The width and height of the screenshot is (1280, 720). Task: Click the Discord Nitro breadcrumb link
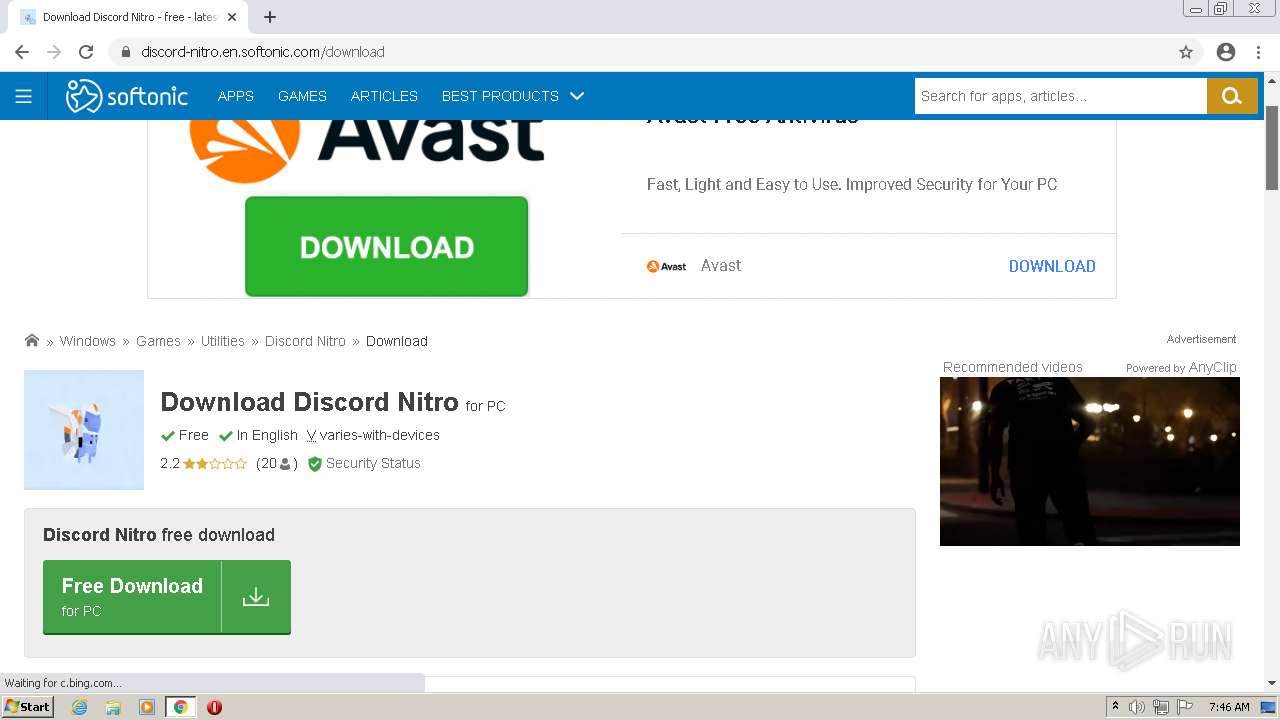coord(305,341)
